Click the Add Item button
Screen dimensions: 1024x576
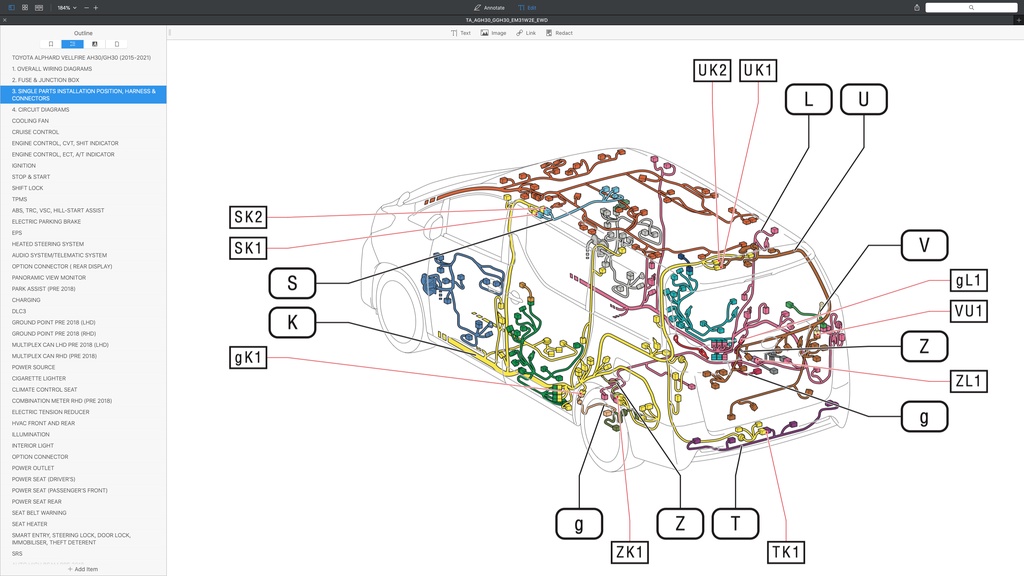pyautogui.click(x=83, y=569)
